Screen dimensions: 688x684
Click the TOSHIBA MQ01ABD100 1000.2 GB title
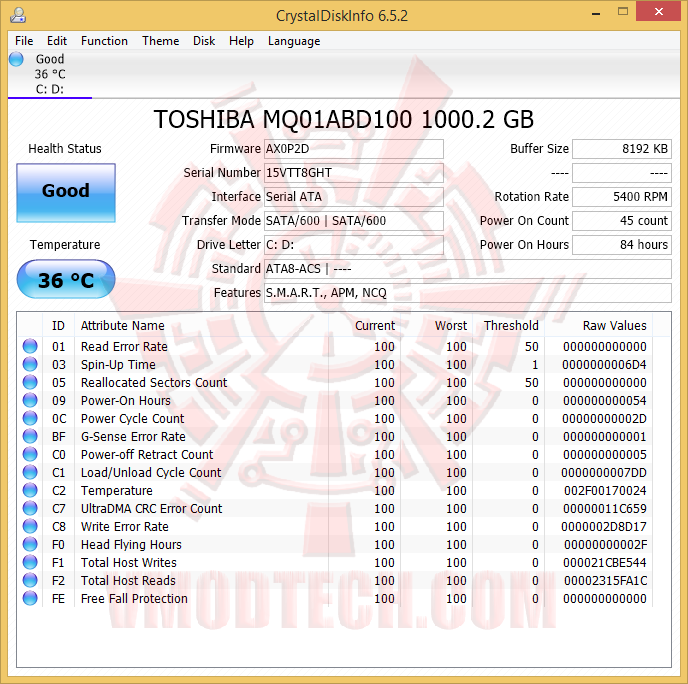(x=344, y=119)
